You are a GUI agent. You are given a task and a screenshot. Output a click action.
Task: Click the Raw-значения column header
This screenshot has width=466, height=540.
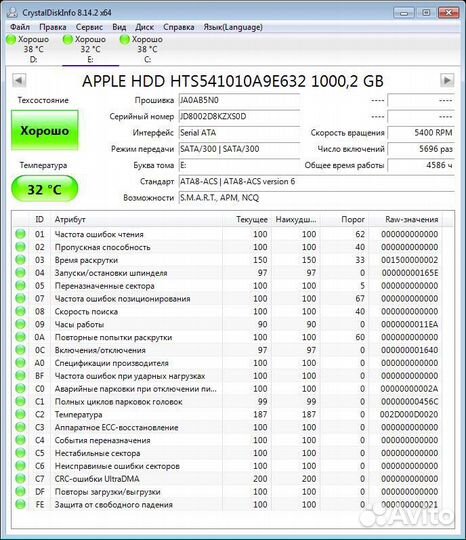[406, 219]
